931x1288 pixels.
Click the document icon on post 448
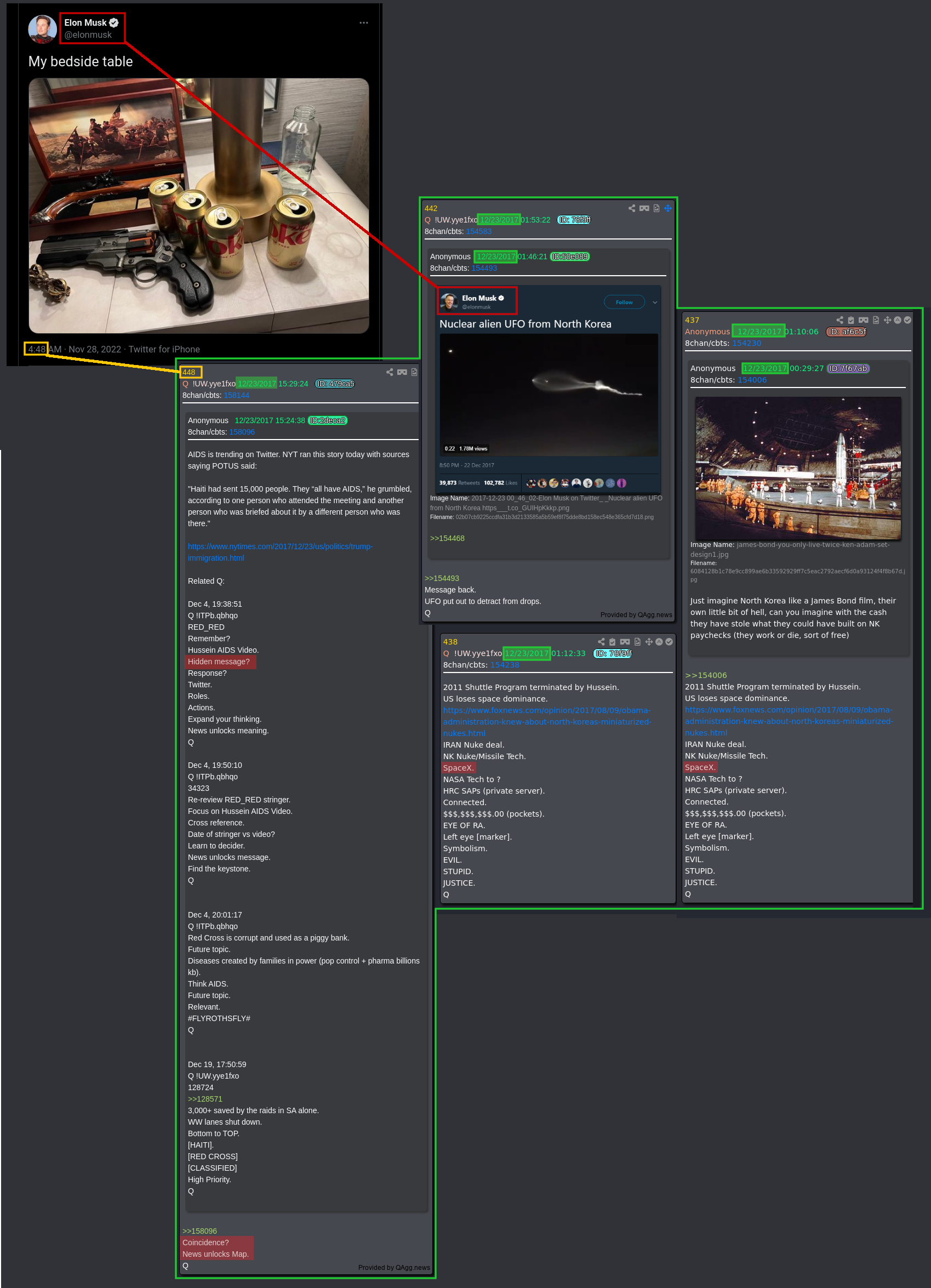[x=414, y=372]
